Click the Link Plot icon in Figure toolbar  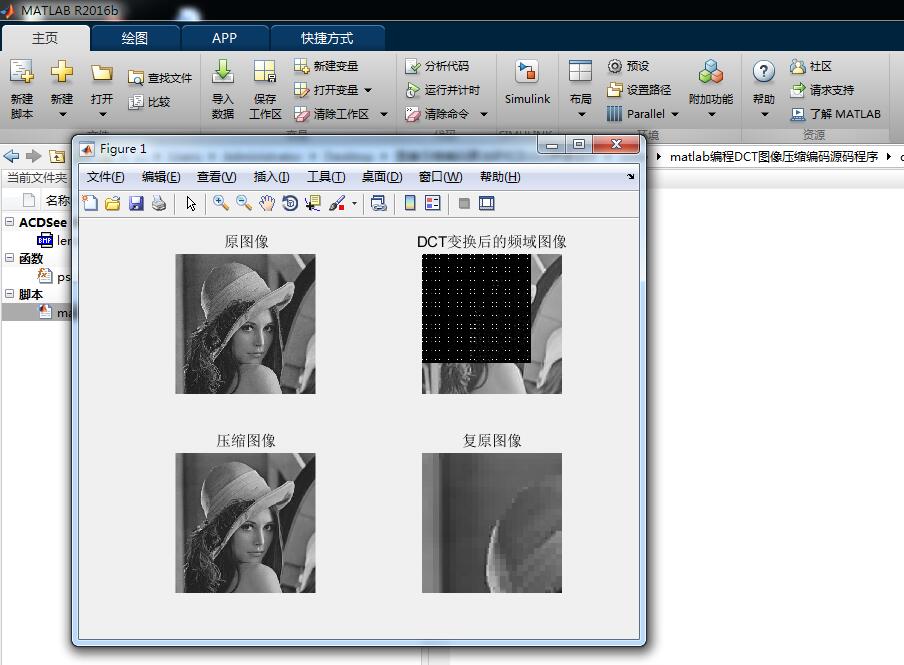[378, 203]
